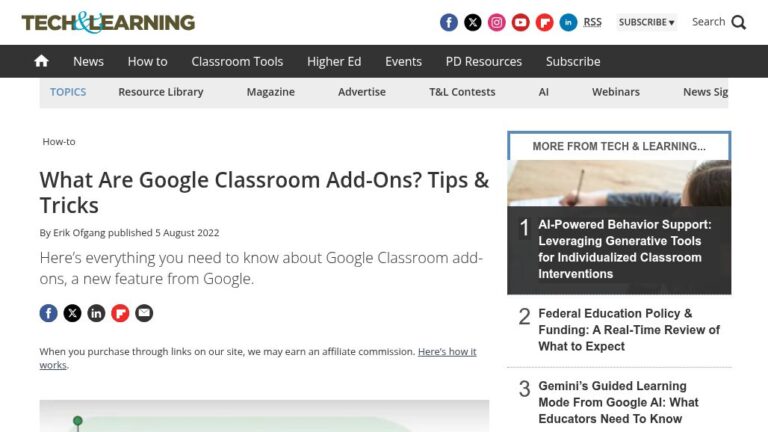Viewport: 768px width, 432px height.
Task: Click the search magnifier icon
Action: [739, 23]
